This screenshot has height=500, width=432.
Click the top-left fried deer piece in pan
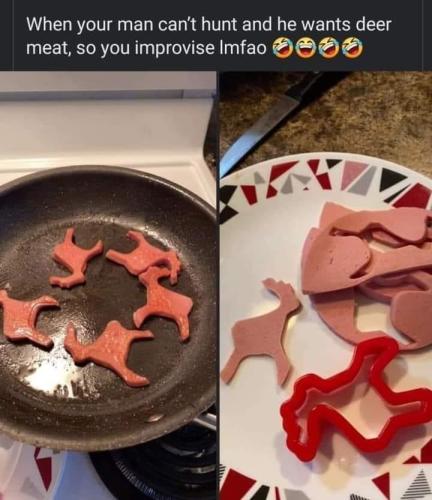pos(75,260)
